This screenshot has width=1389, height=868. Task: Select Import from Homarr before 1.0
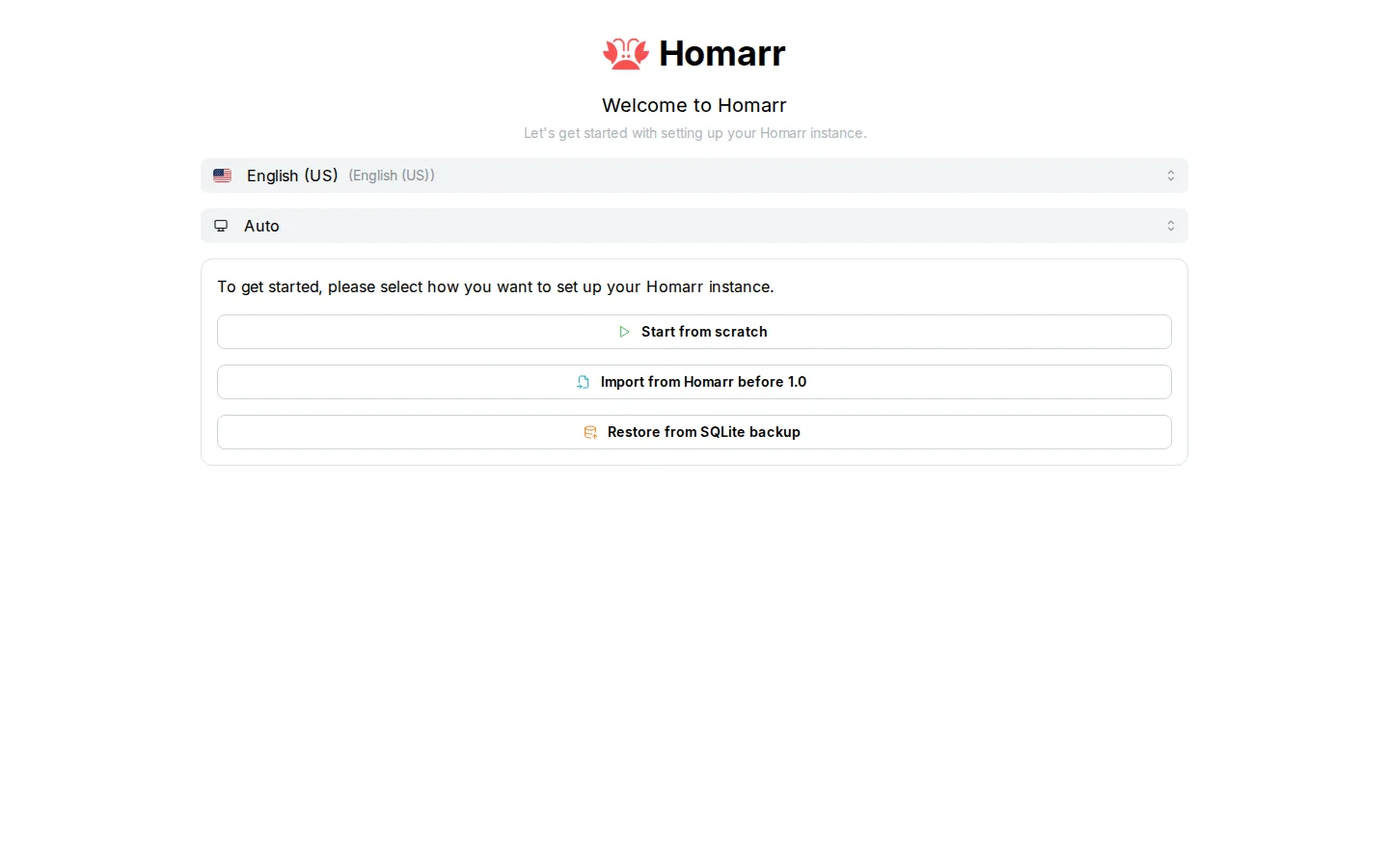[694, 382]
